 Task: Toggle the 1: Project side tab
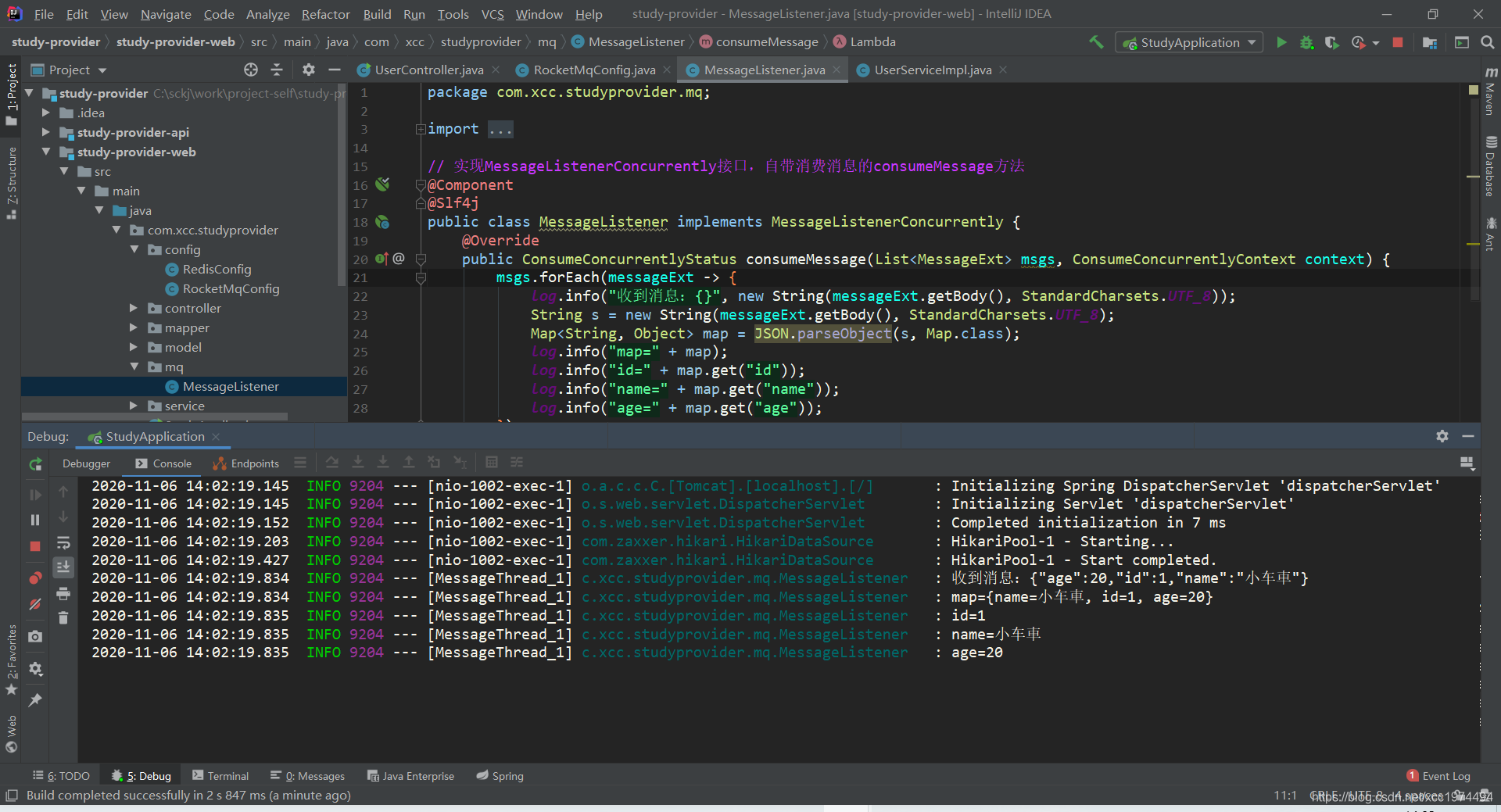[12, 94]
